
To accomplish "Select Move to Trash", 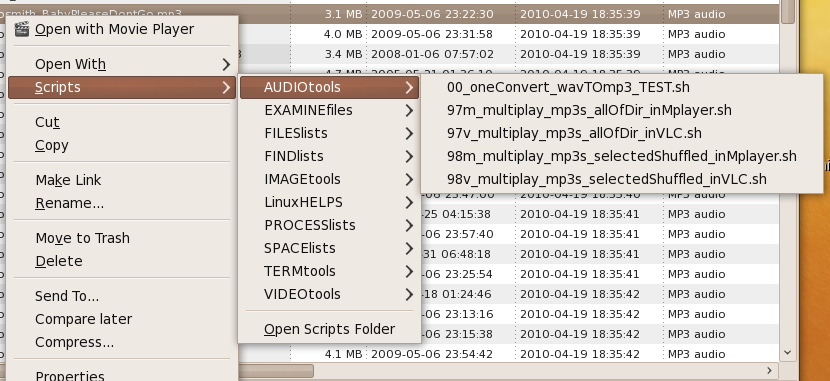I will pos(83,238).
